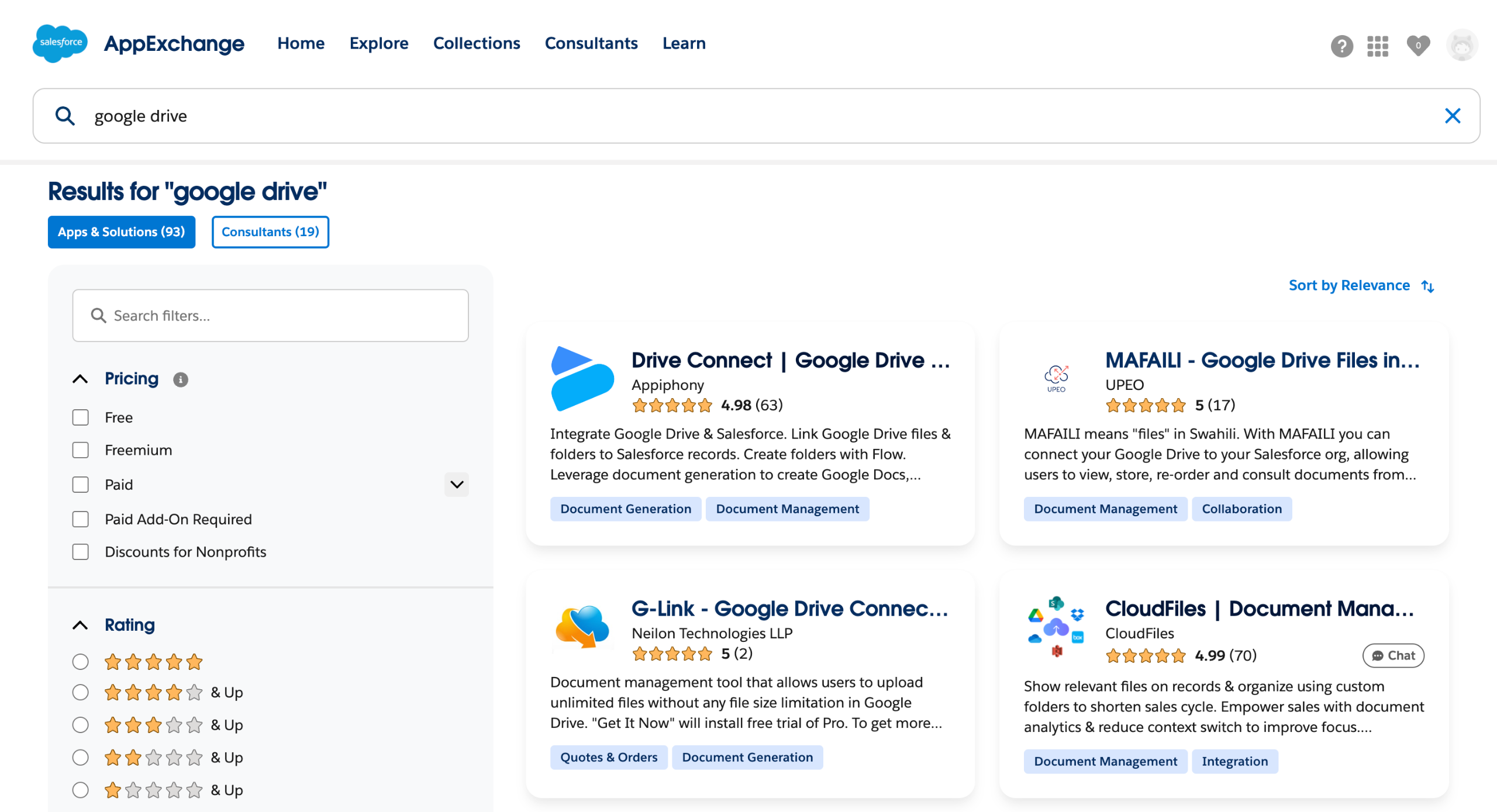The width and height of the screenshot is (1497, 812).
Task: Select the five-star rating radio button
Action: coord(81,662)
